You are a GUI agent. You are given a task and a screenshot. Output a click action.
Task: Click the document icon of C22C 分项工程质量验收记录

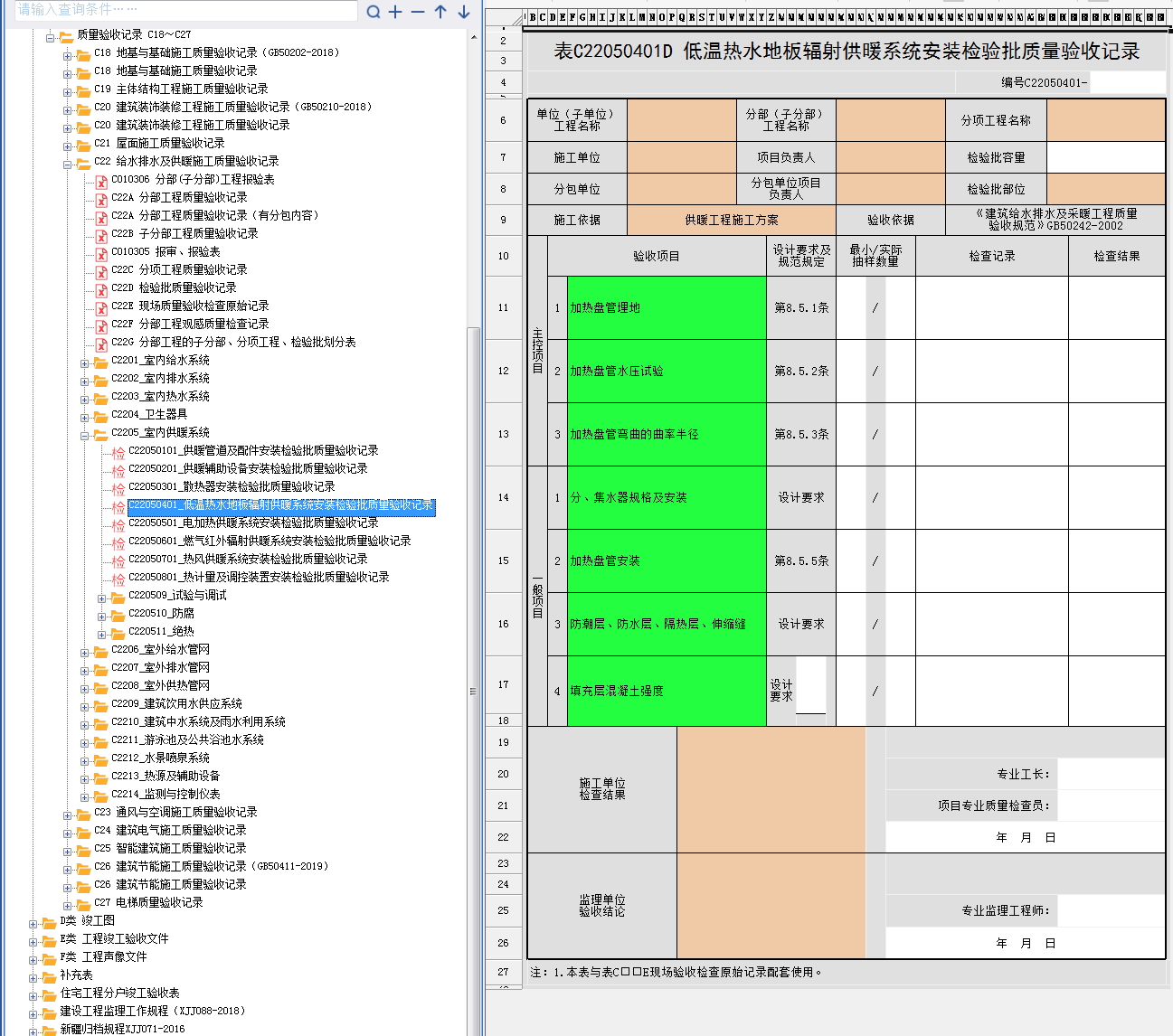[101, 271]
